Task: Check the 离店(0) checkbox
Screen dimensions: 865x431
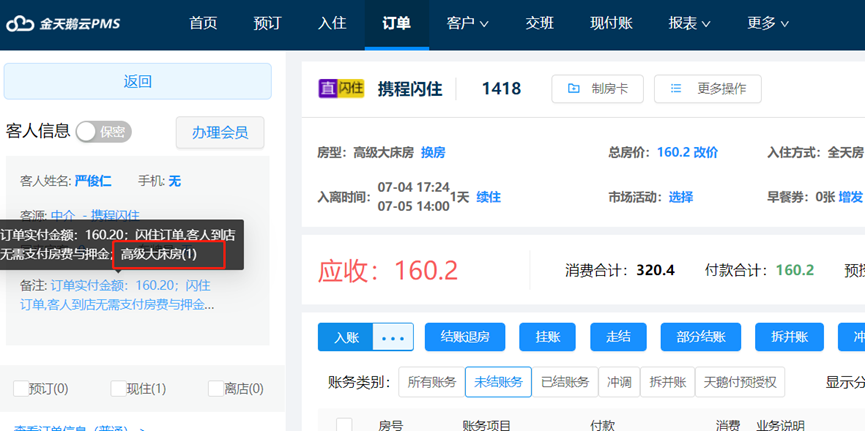Action: pyautogui.click(x=216, y=389)
